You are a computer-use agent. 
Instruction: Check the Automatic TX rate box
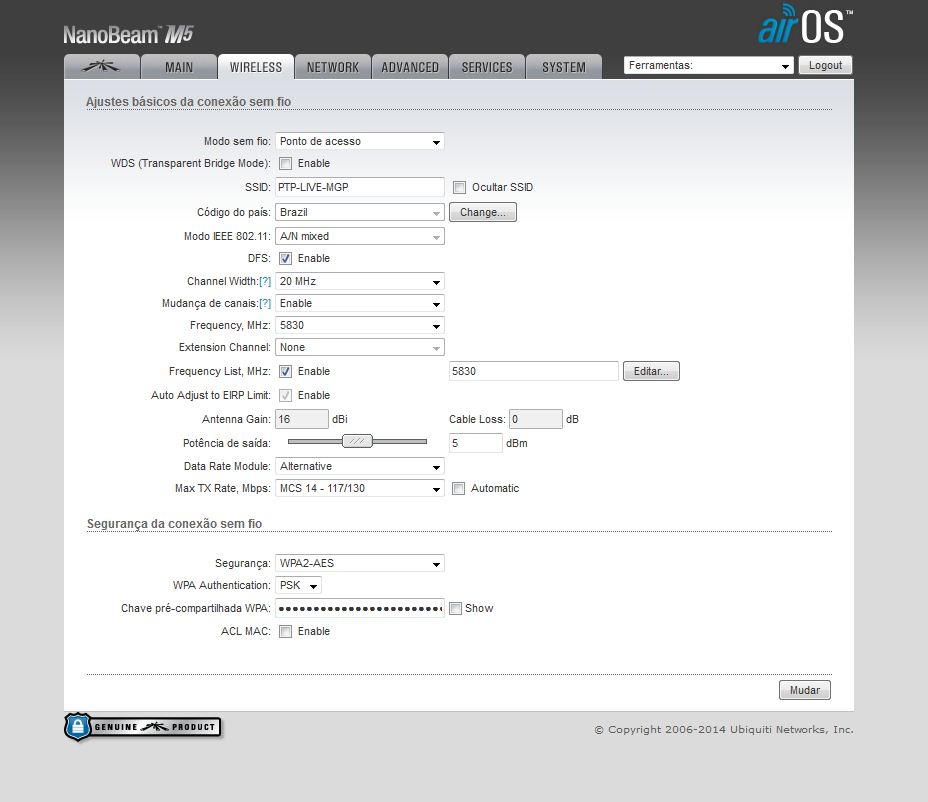pyautogui.click(x=458, y=488)
